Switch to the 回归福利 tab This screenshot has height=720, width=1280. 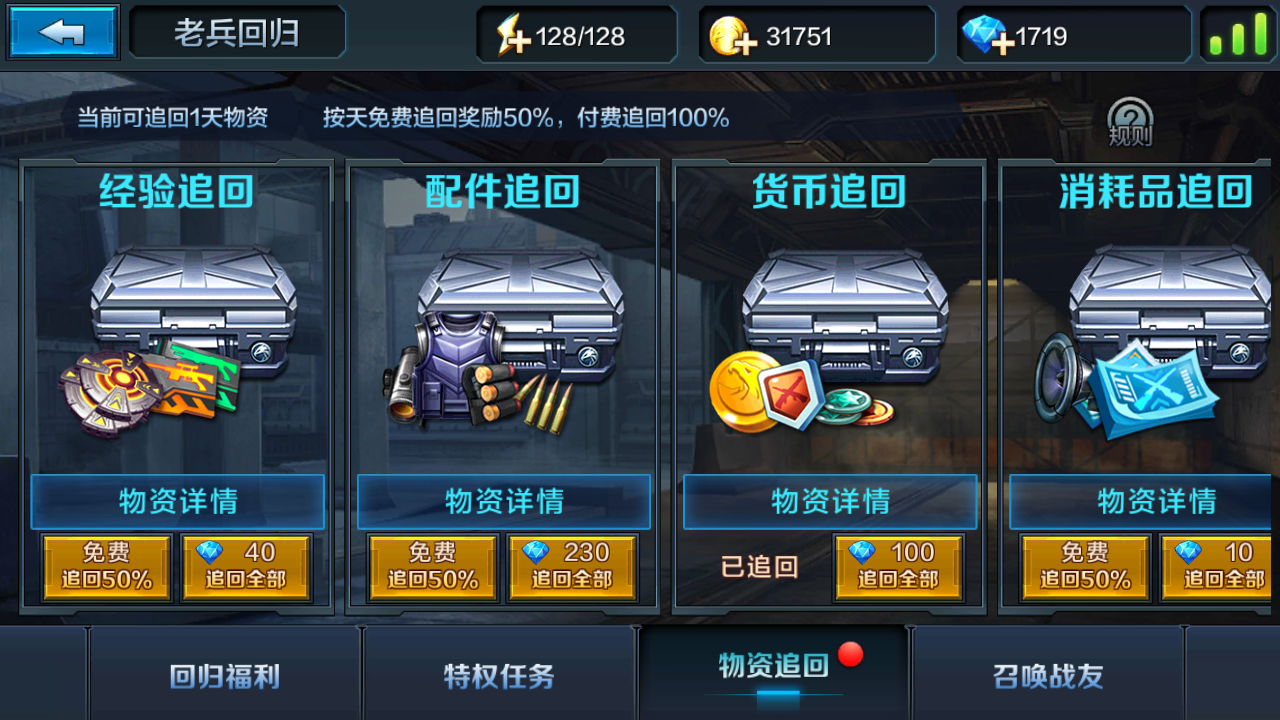pyautogui.click(x=224, y=676)
